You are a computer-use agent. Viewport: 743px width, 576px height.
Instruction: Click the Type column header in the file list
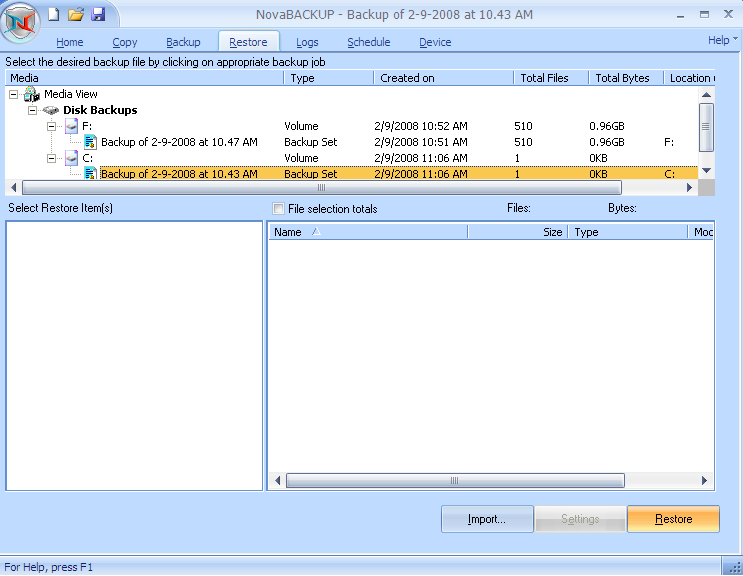pyautogui.click(x=628, y=232)
